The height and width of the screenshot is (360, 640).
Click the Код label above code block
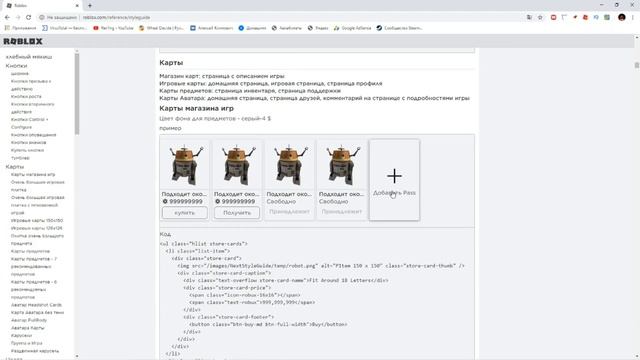tap(165, 234)
